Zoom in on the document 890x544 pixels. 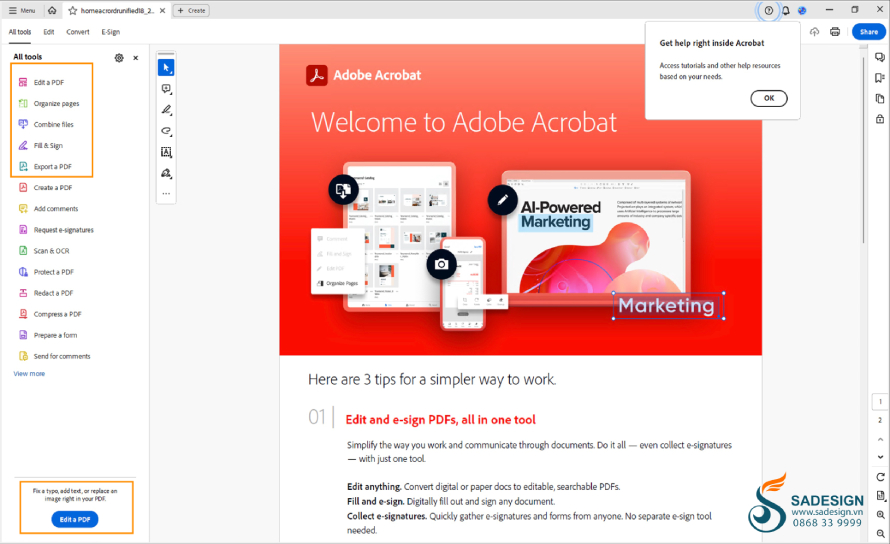coord(880,514)
